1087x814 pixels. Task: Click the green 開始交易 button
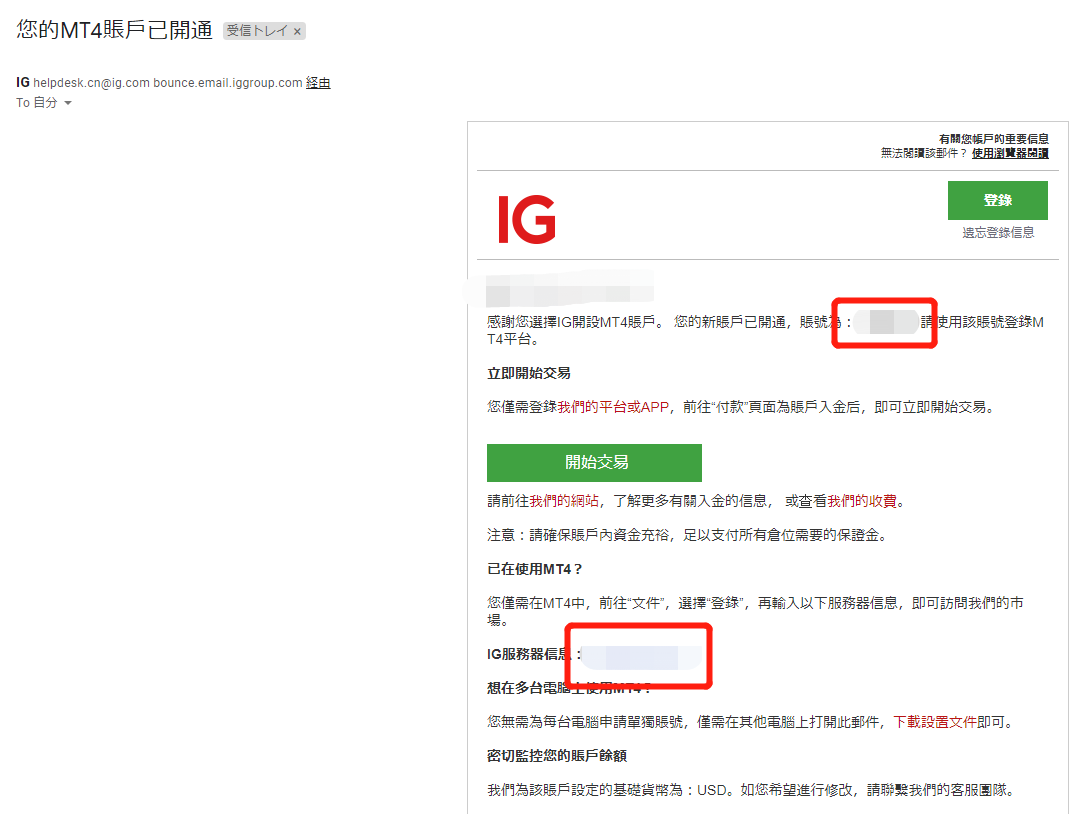594,462
